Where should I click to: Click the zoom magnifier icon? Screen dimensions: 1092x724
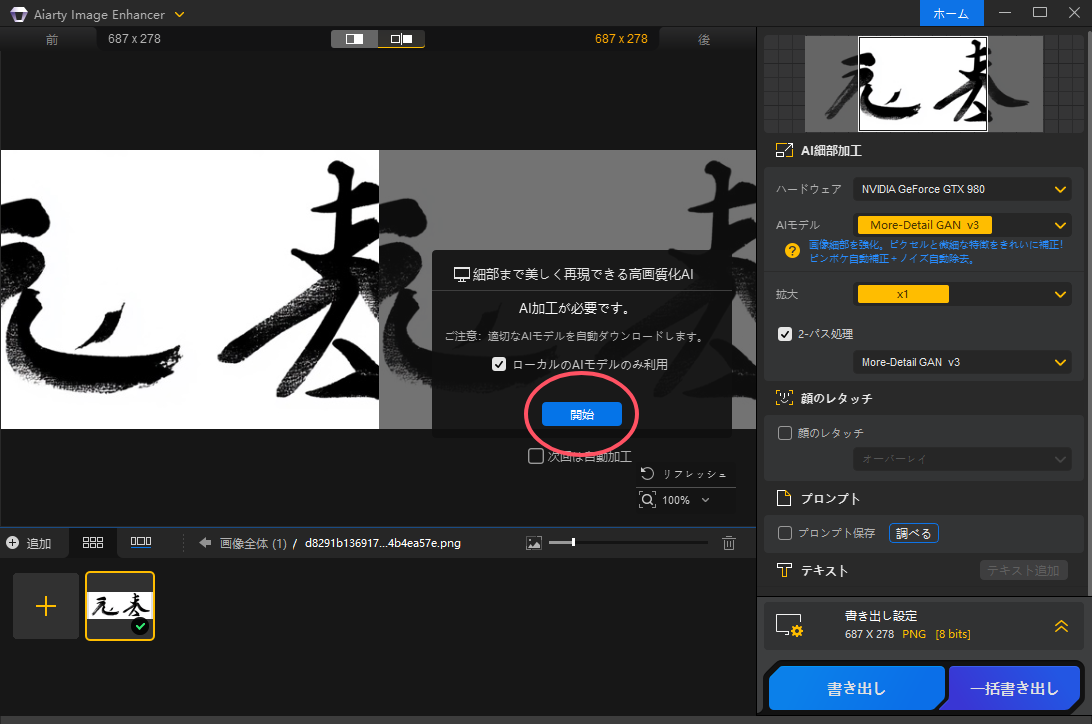click(648, 500)
